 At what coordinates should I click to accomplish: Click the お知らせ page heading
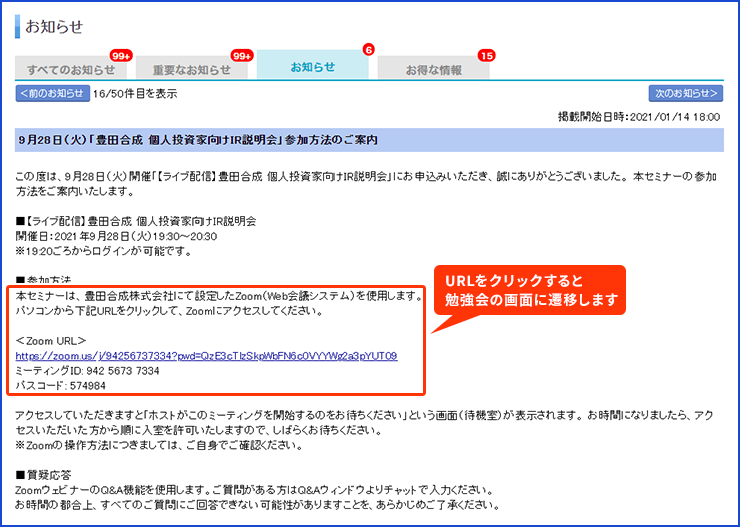point(54,26)
